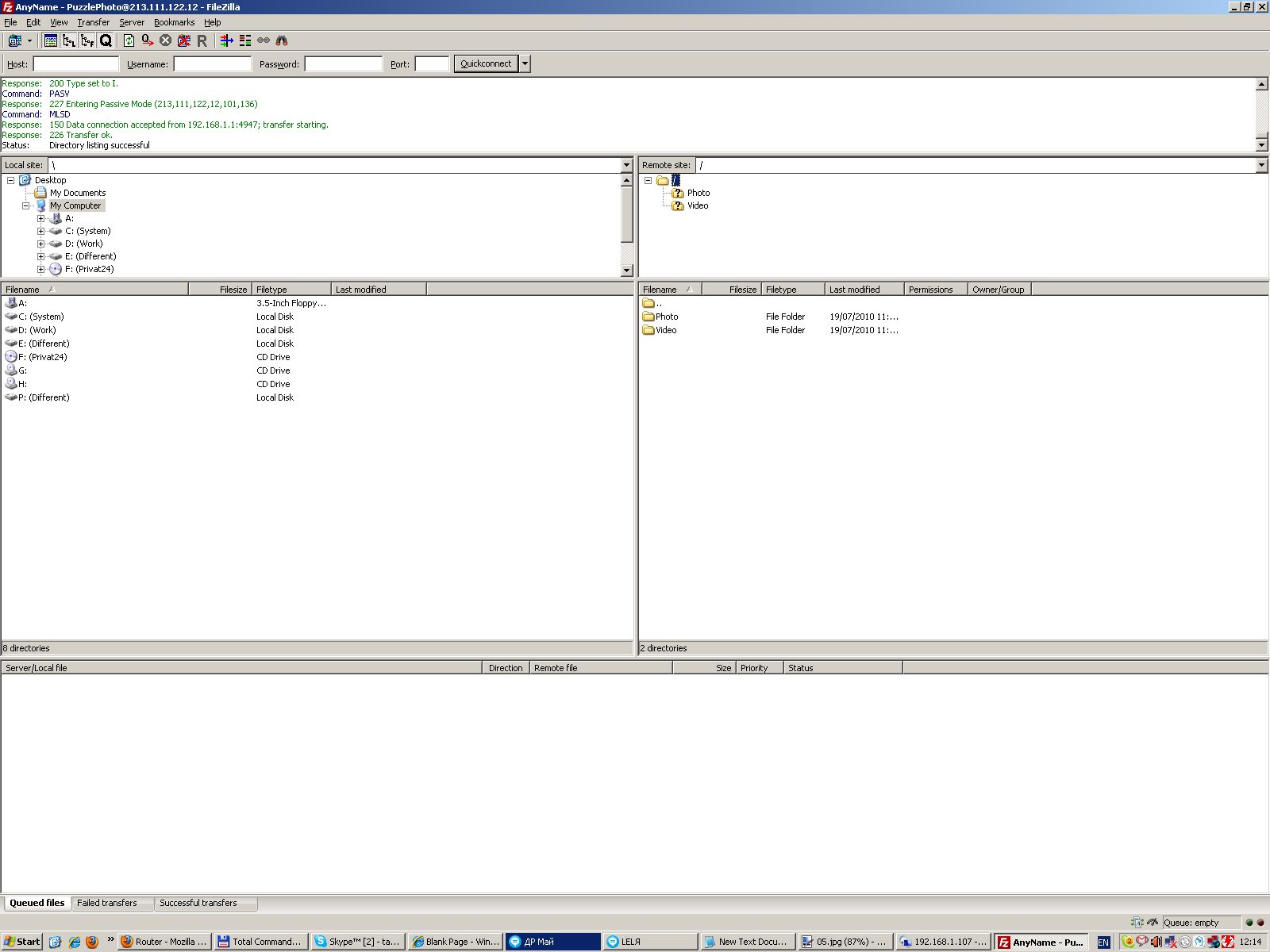Select the Photo folder icon in remote list
The image size is (1270, 952).
coord(648,317)
